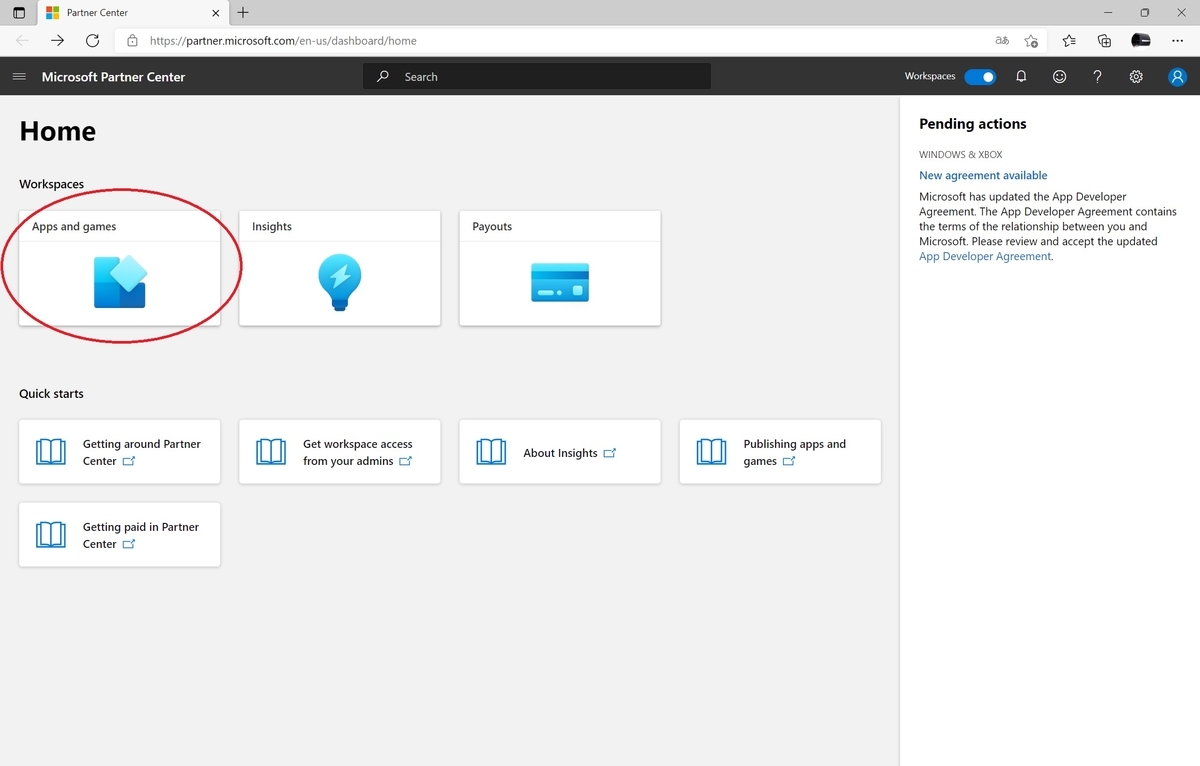Open Getting paid in Partner Center guide
The image size is (1200, 766).
pos(120,535)
